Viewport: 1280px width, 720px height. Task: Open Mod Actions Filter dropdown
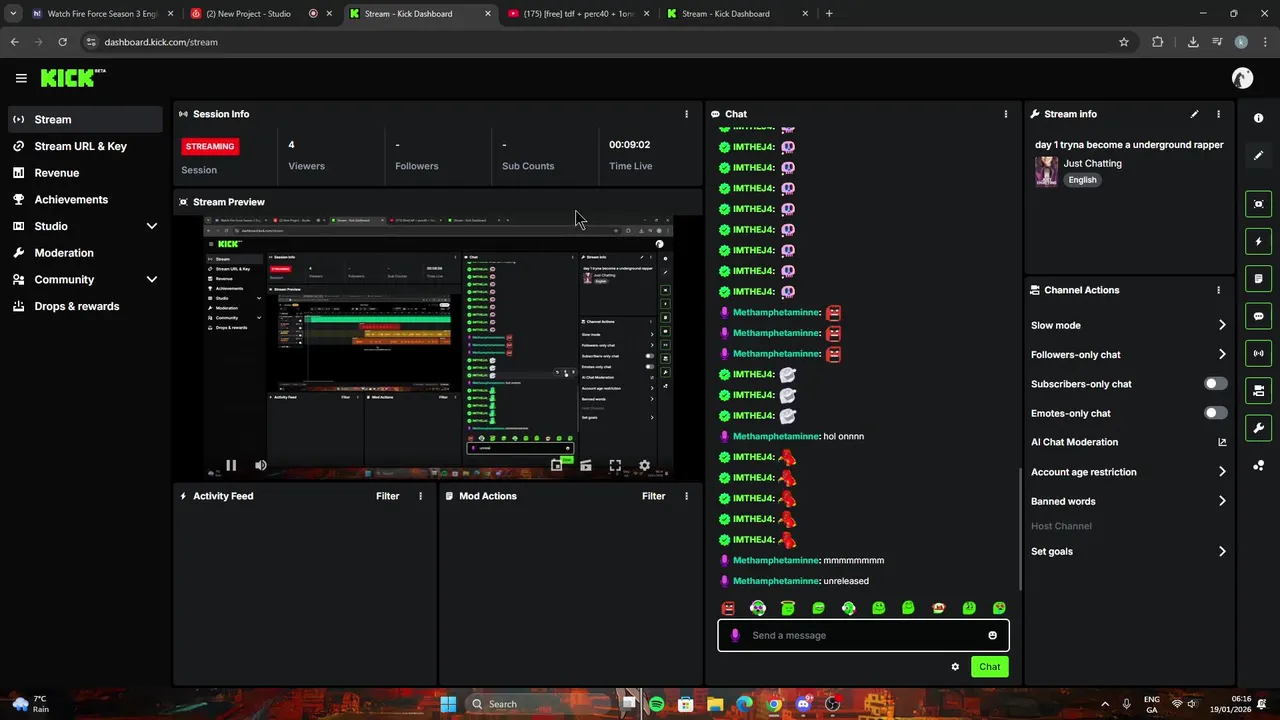point(653,496)
